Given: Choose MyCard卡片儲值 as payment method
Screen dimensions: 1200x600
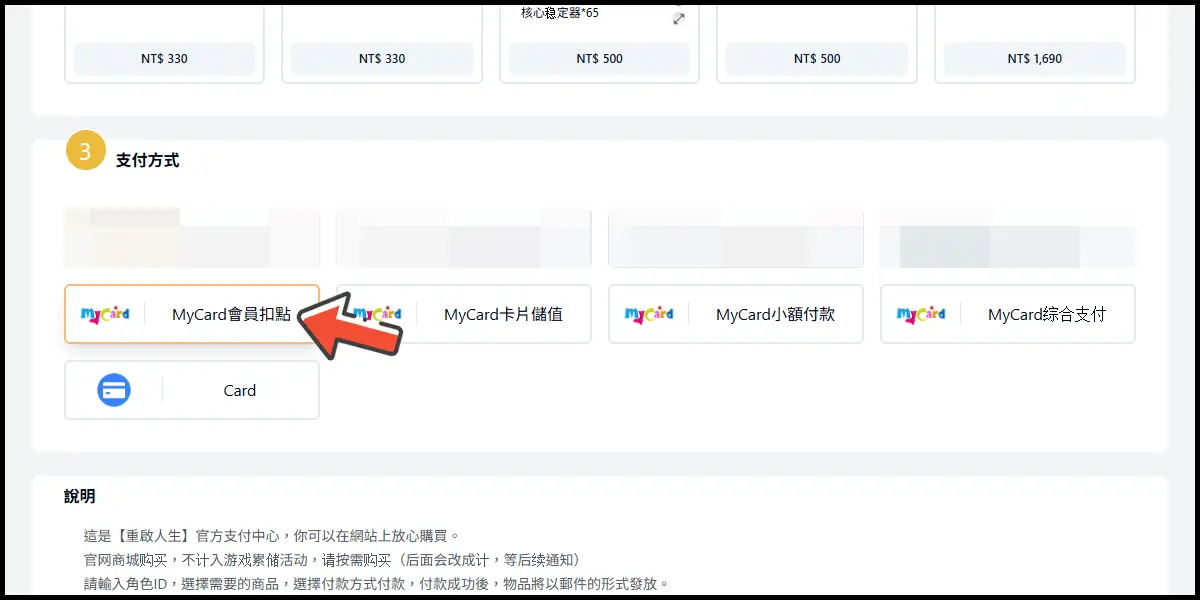Looking at the screenshot, I should click(503, 314).
